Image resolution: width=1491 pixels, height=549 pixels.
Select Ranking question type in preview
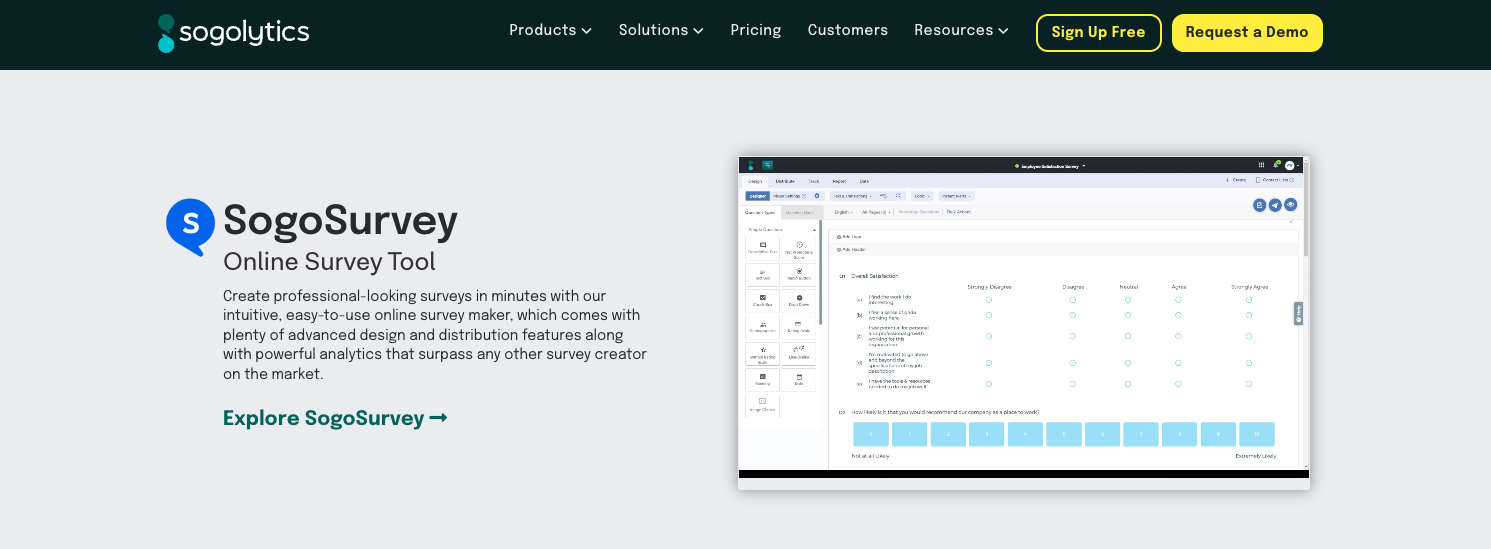(762, 380)
